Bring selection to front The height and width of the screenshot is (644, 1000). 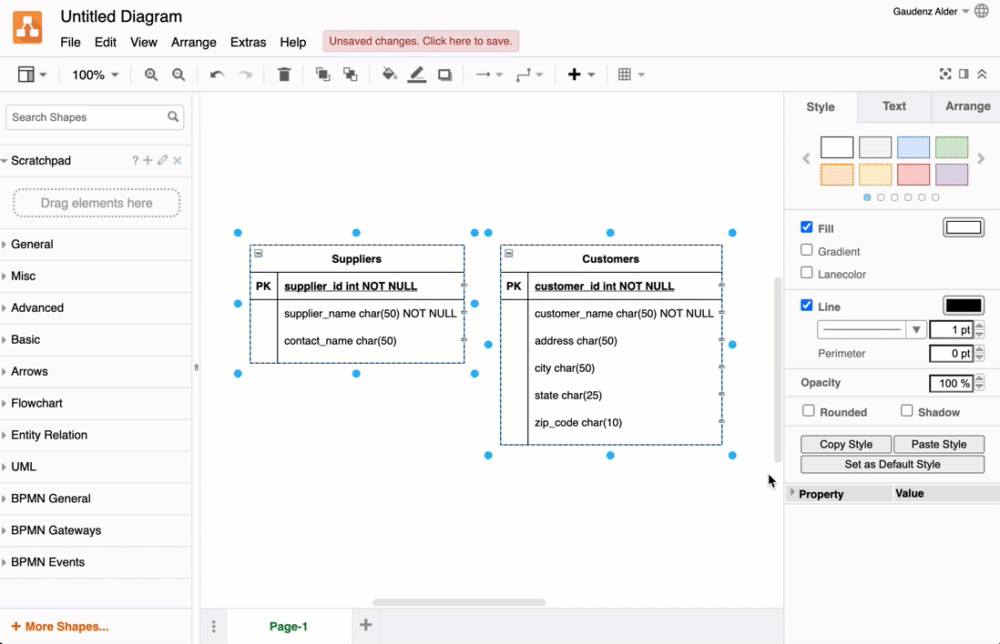coord(323,75)
